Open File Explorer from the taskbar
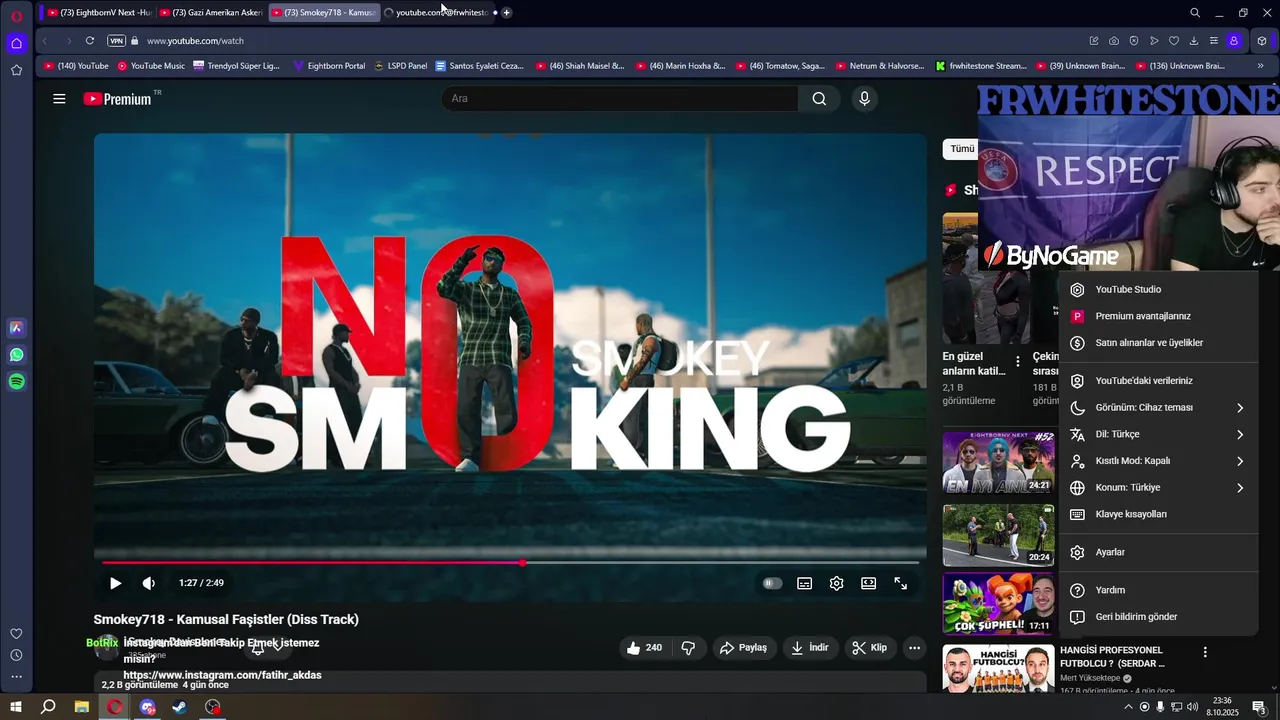1280x720 pixels. pos(82,707)
